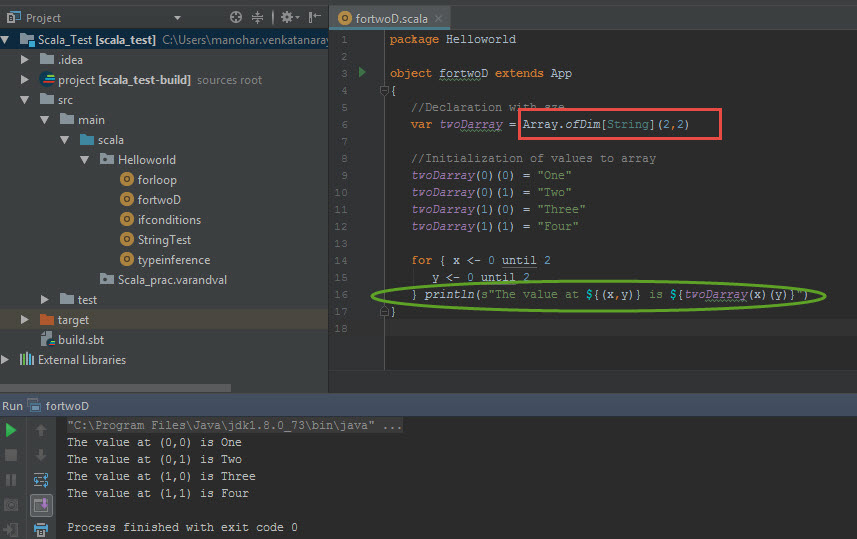Click the down stack trace arrow
The height and width of the screenshot is (539, 857).
click(x=41, y=455)
